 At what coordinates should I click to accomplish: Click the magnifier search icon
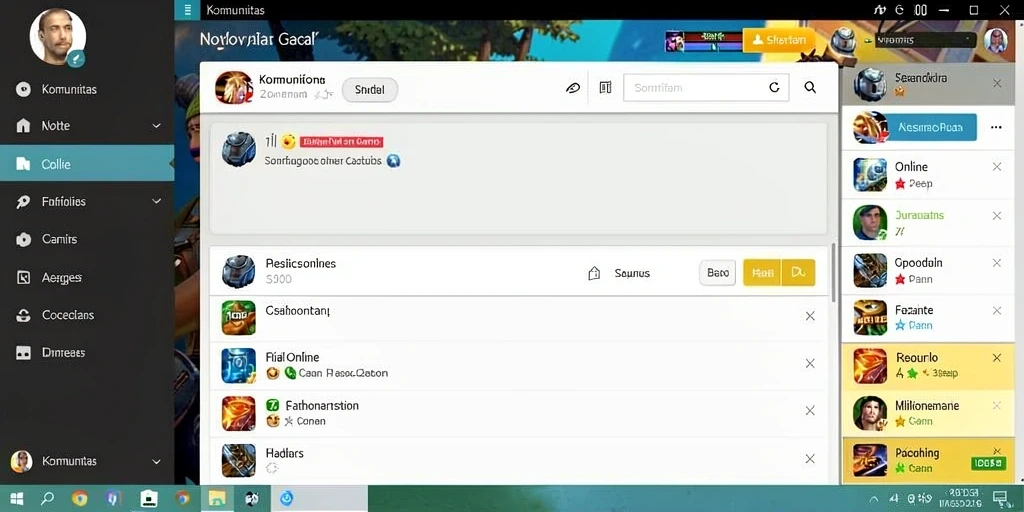pos(810,88)
